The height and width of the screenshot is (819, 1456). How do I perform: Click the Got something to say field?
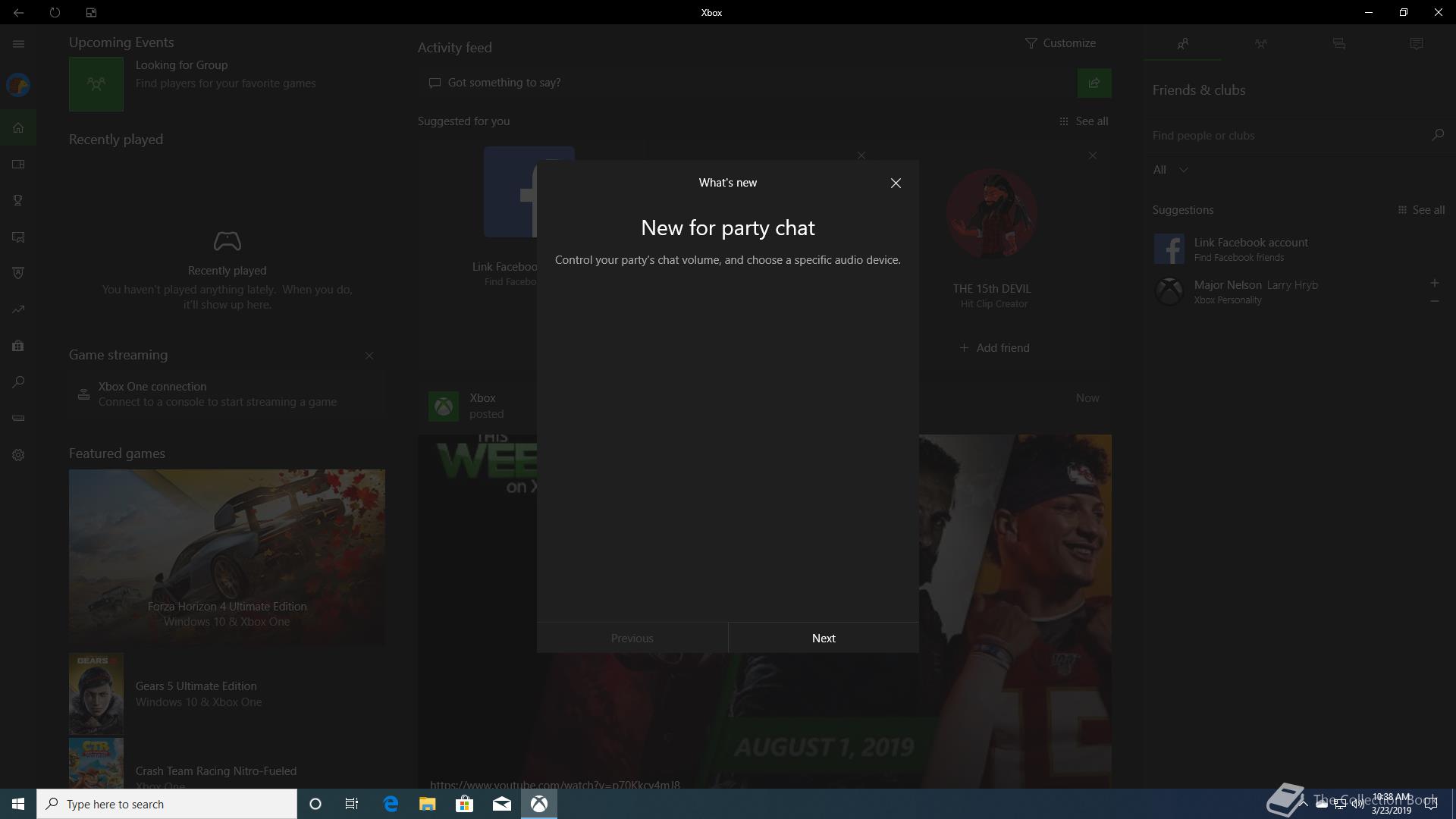746,83
